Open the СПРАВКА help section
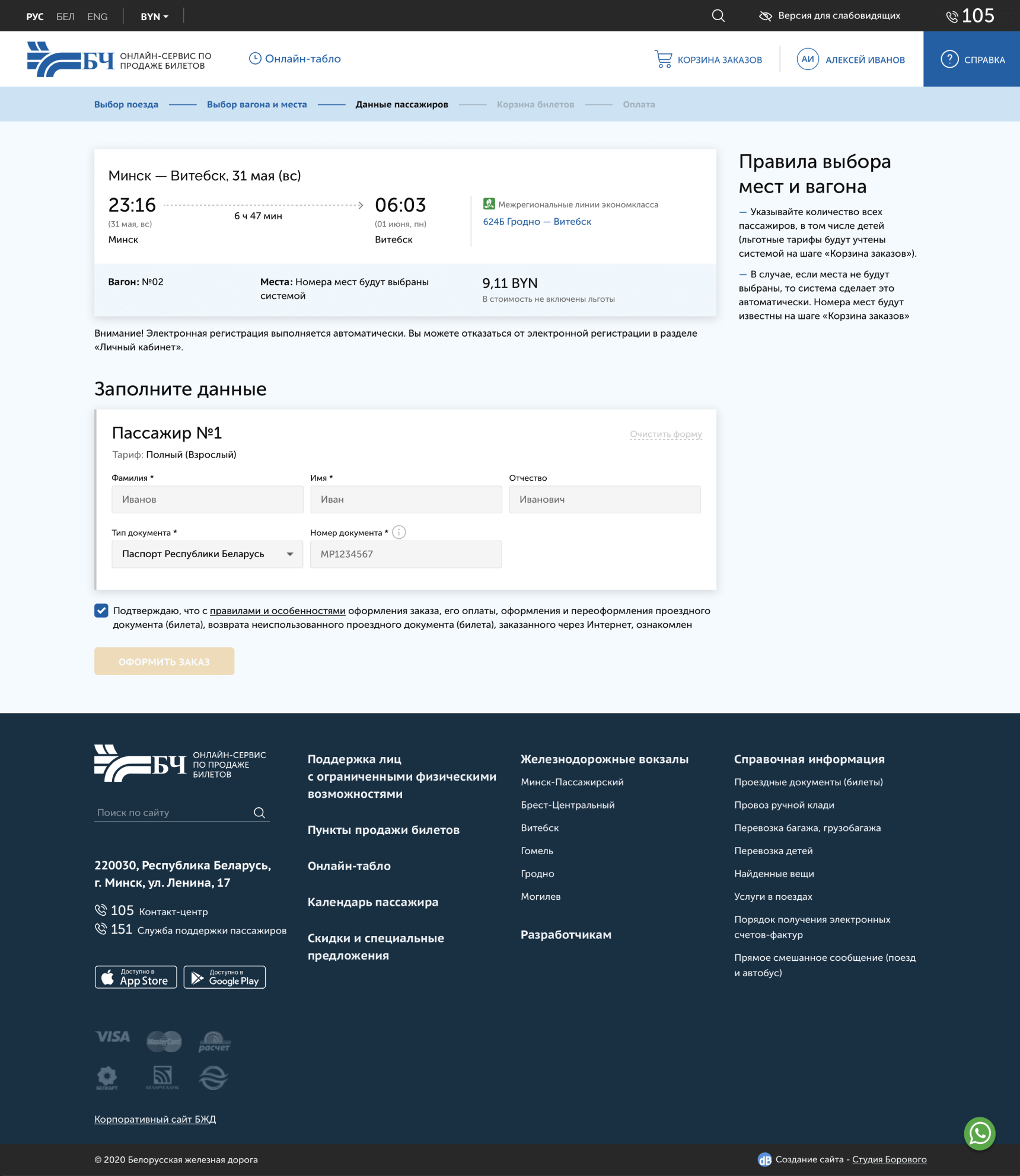Image resolution: width=1020 pixels, height=1176 pixels. coord(971,59)
